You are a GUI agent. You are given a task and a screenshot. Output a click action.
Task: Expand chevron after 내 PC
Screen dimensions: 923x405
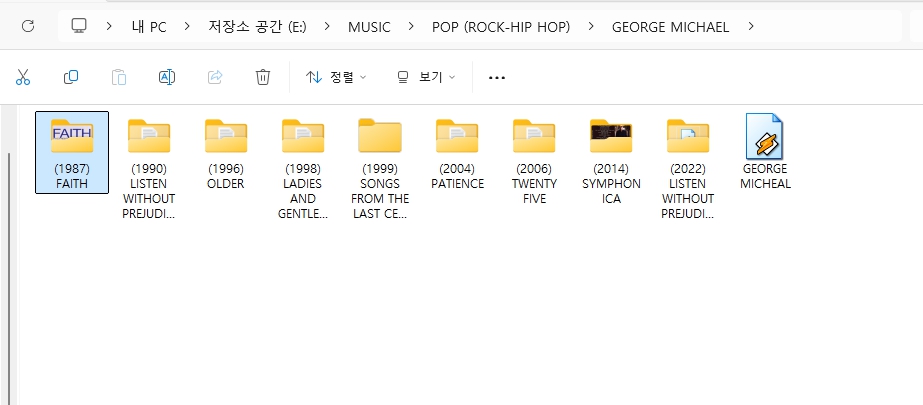(x=187, y=26)
